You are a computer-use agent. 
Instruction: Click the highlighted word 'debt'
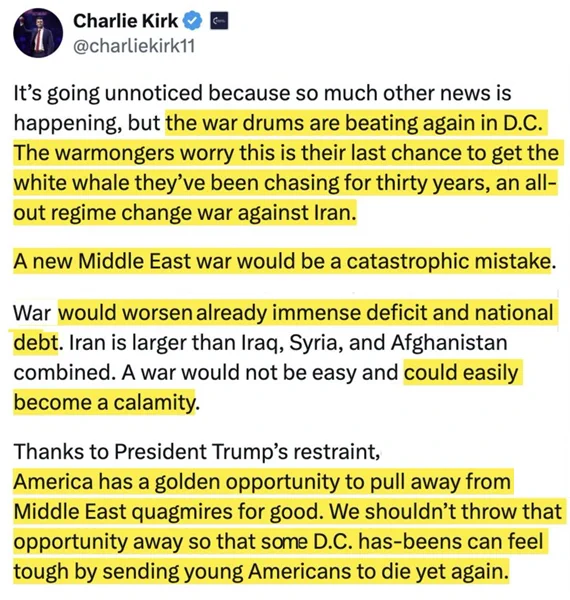(x=36, y=342)
